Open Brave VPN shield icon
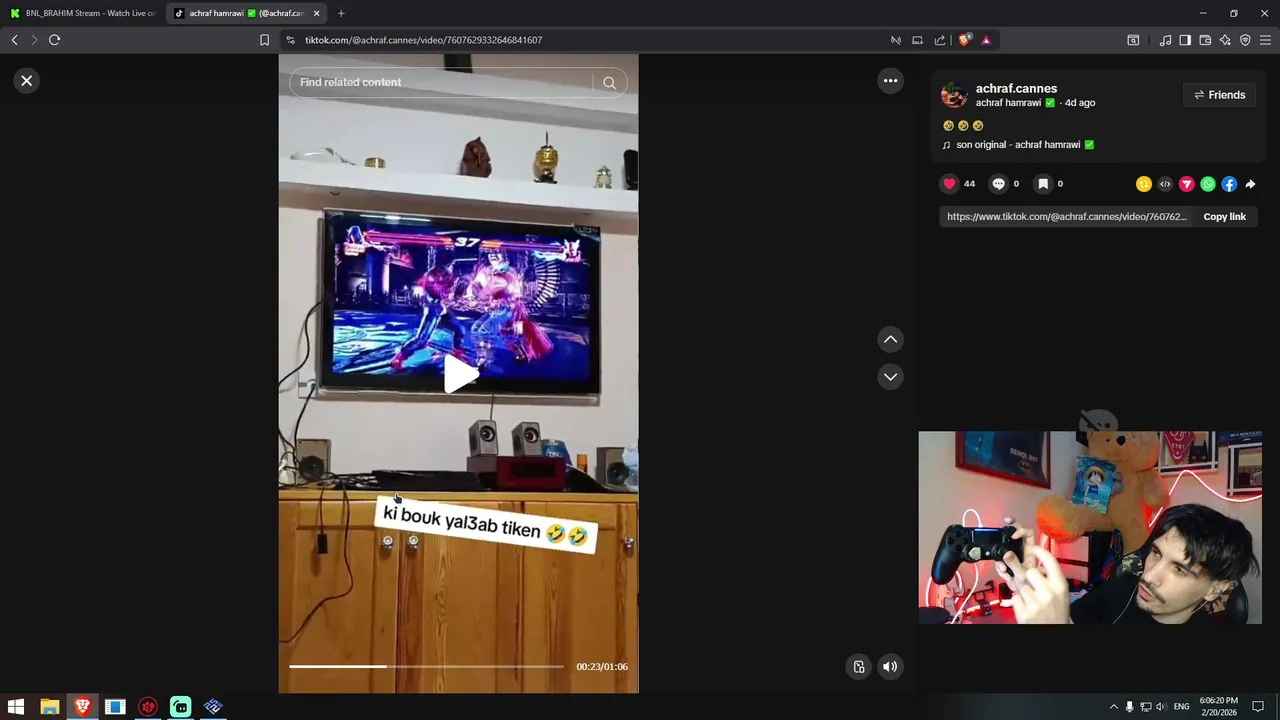Image resolution: width=1280 pixels, height=720 pixels. click(1245, 40)
